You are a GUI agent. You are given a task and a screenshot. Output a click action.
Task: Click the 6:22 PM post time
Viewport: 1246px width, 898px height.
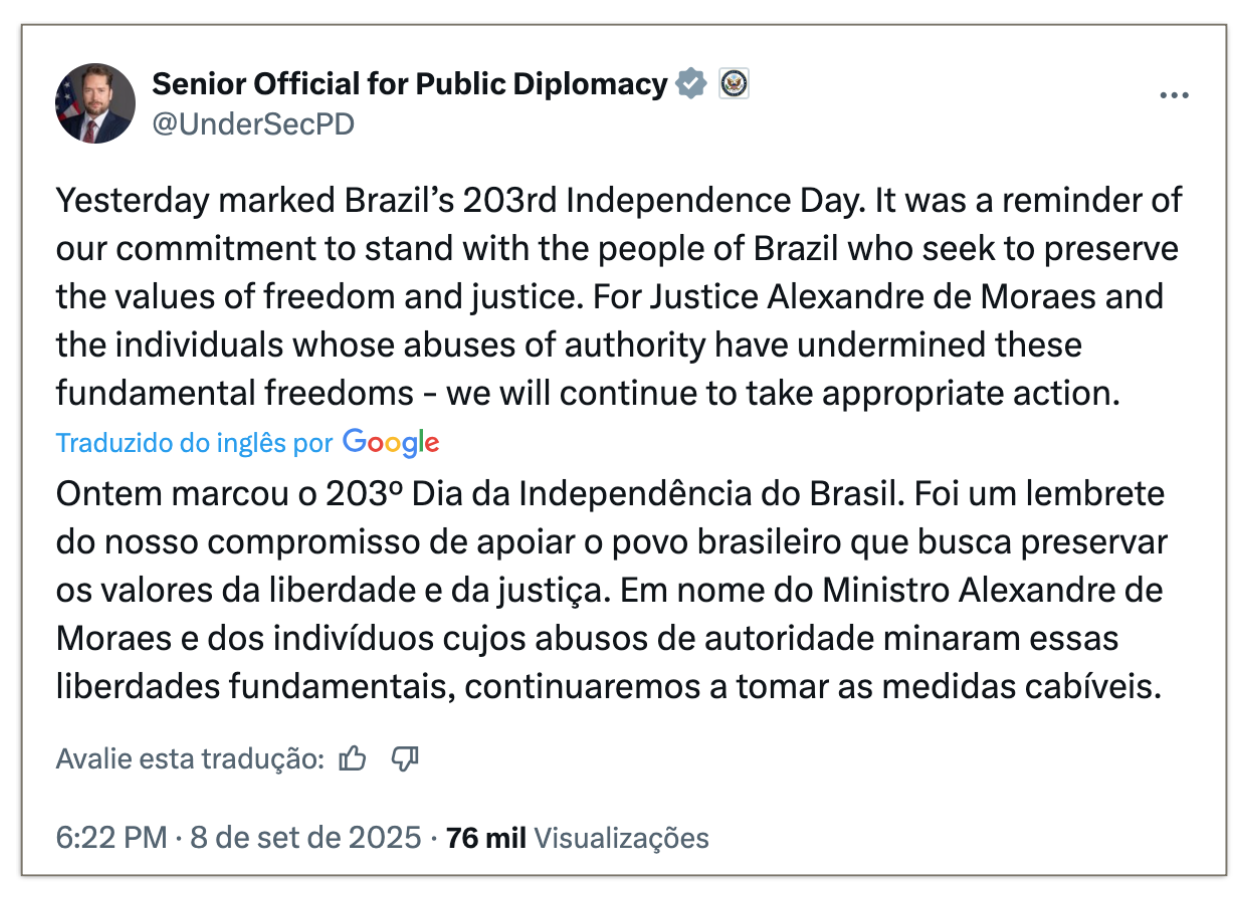[x=111, y=837]
